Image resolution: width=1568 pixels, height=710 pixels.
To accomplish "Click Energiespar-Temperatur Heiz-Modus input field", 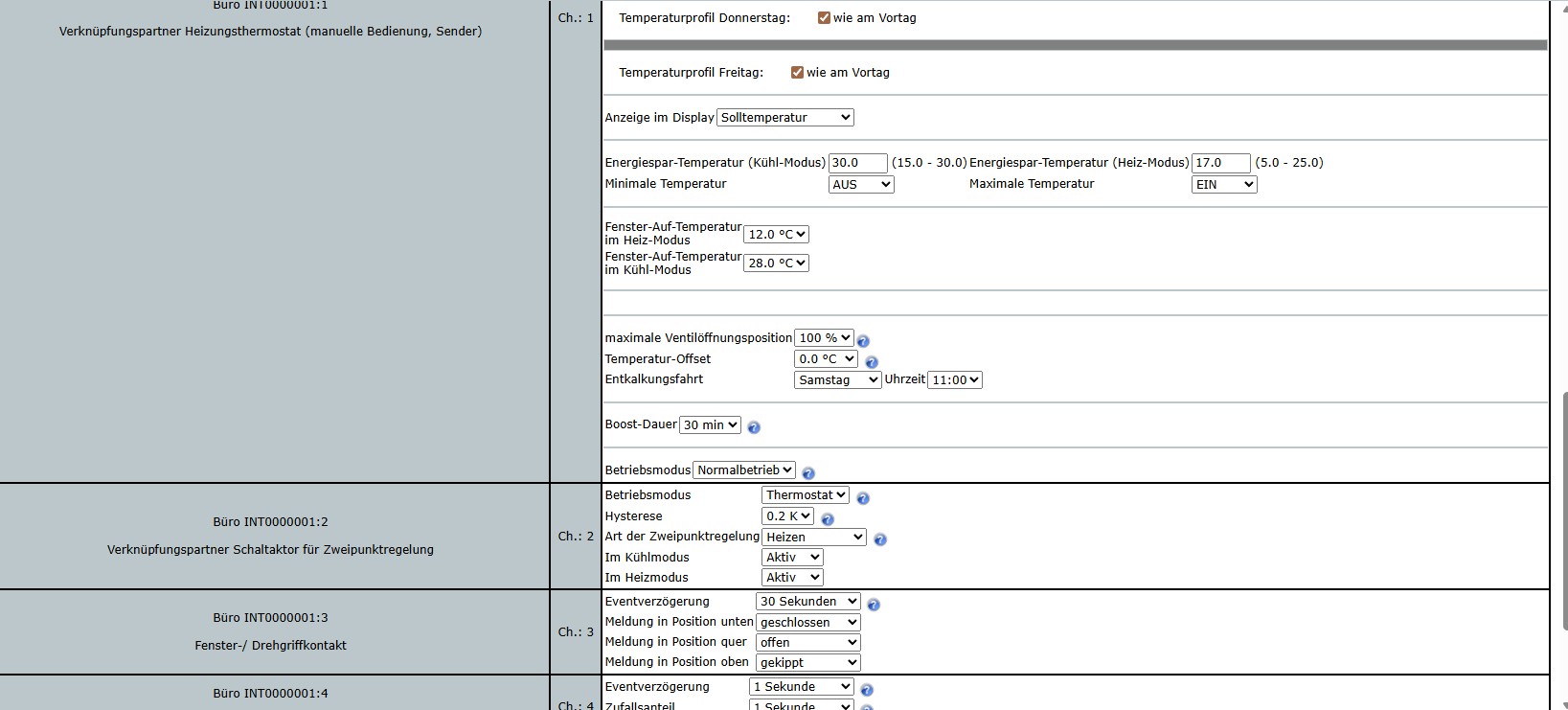I will click(1220, 163).
